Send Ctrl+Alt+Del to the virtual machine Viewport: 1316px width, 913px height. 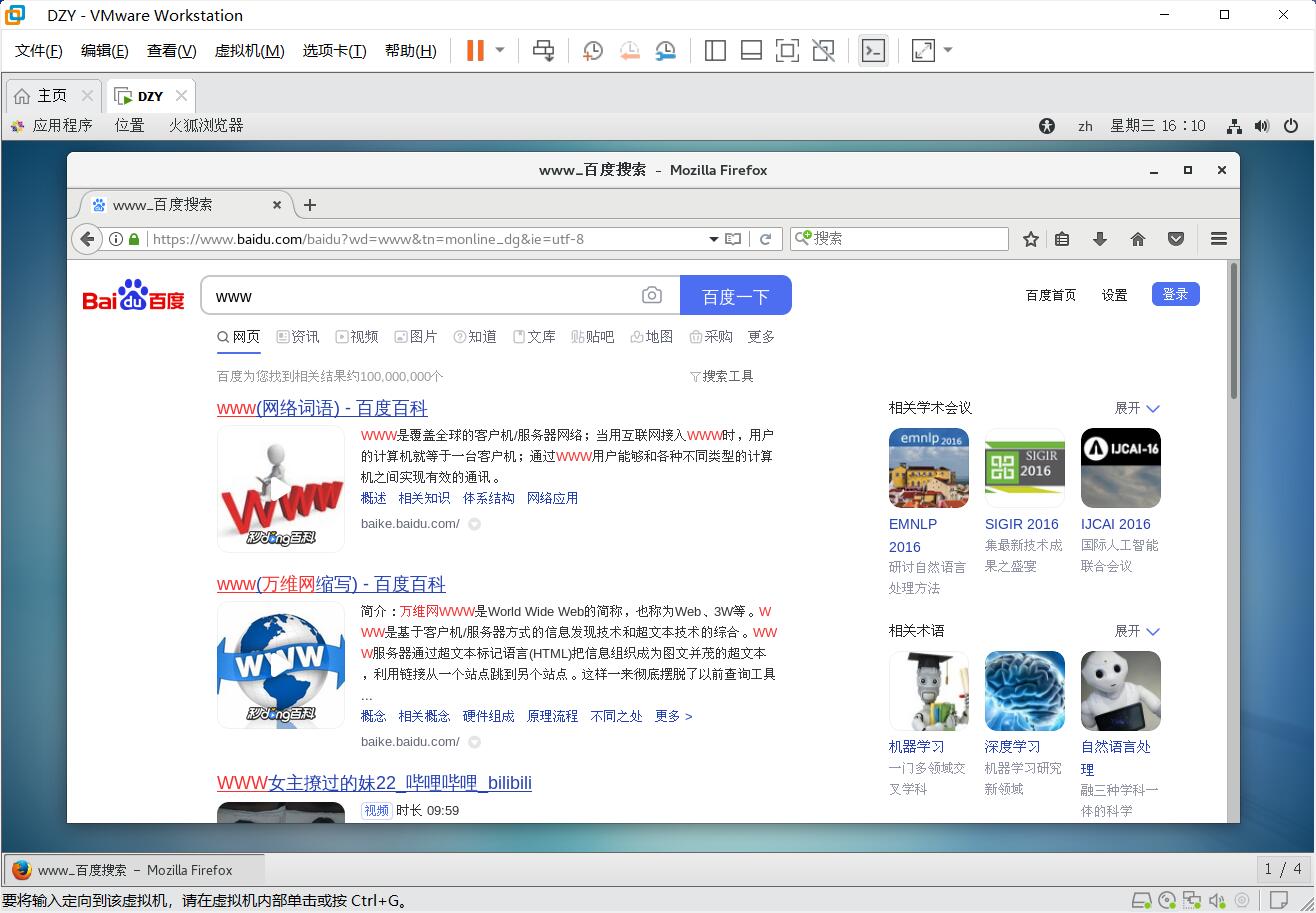pyautogui.click(x=544, y=50)
